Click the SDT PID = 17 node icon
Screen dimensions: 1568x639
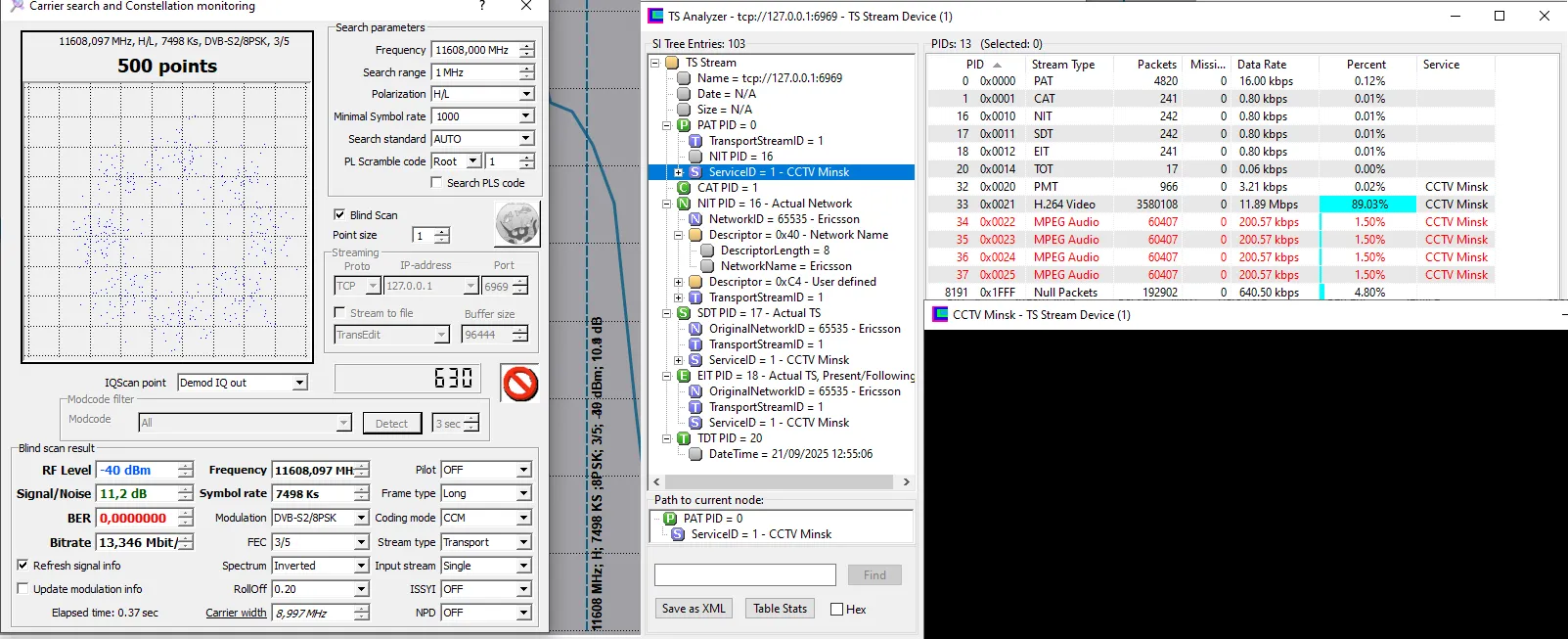coord(684,313)
